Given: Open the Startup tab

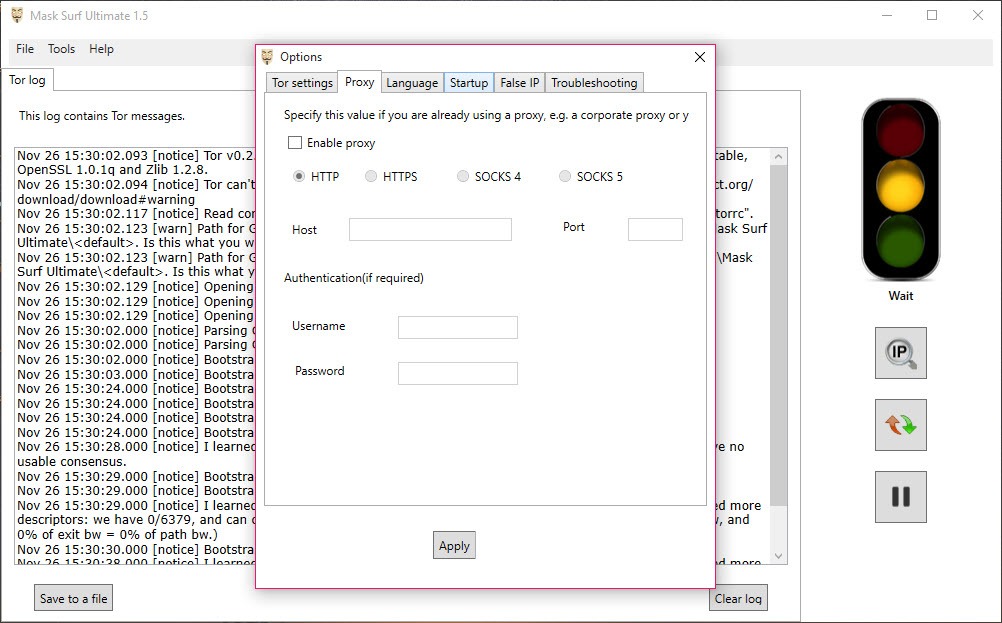Looking at the screenshot, I should 468,83.
